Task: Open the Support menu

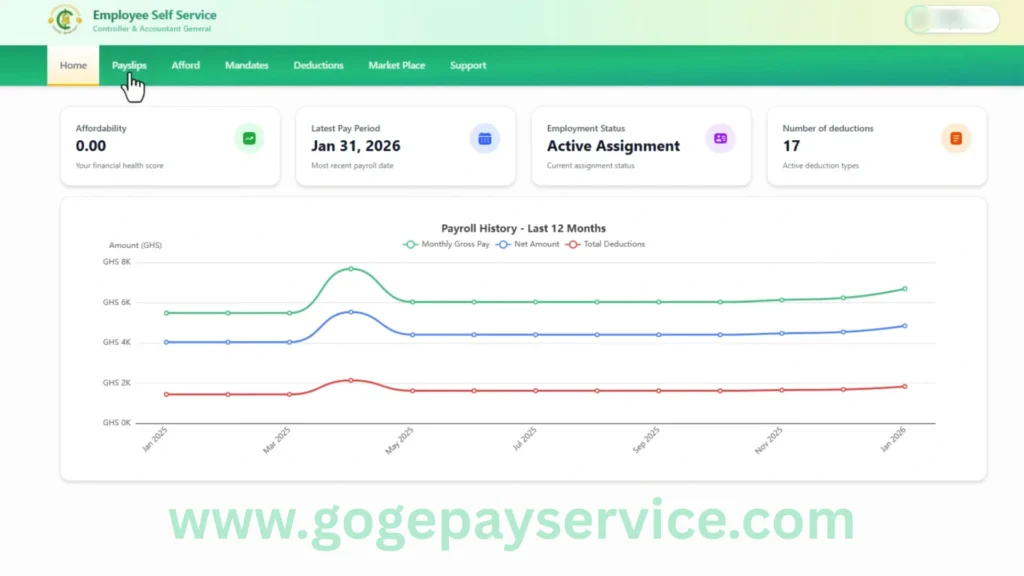Action: [468, 65]
